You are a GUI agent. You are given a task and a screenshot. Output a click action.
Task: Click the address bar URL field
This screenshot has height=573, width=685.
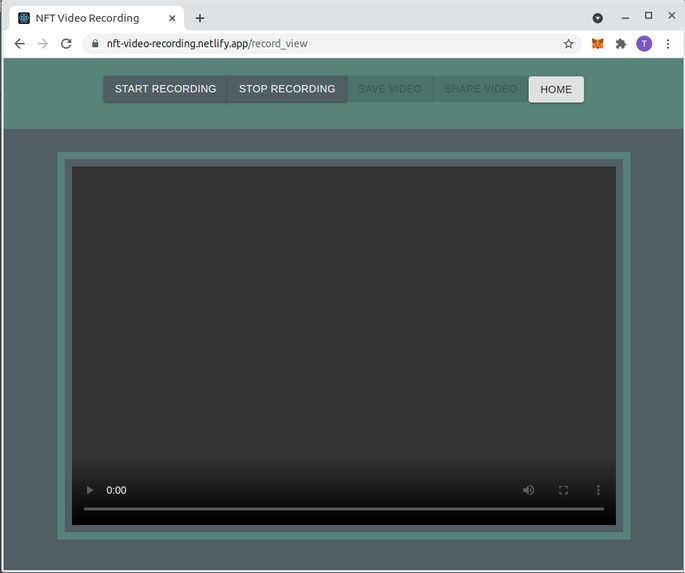(x=332, y=44)
